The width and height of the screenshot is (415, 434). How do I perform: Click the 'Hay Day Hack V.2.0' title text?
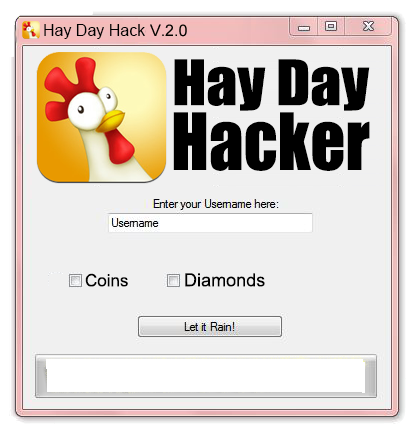(x=115, y=30)
